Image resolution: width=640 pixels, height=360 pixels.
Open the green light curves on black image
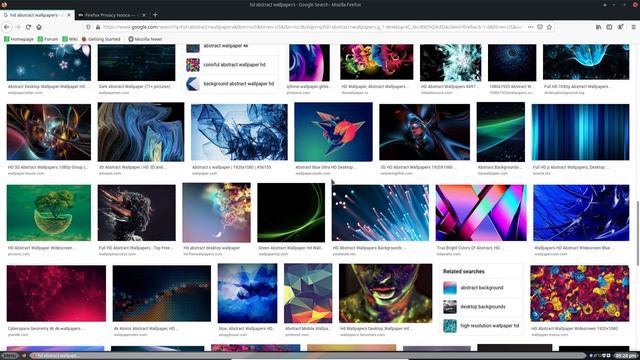291,212
